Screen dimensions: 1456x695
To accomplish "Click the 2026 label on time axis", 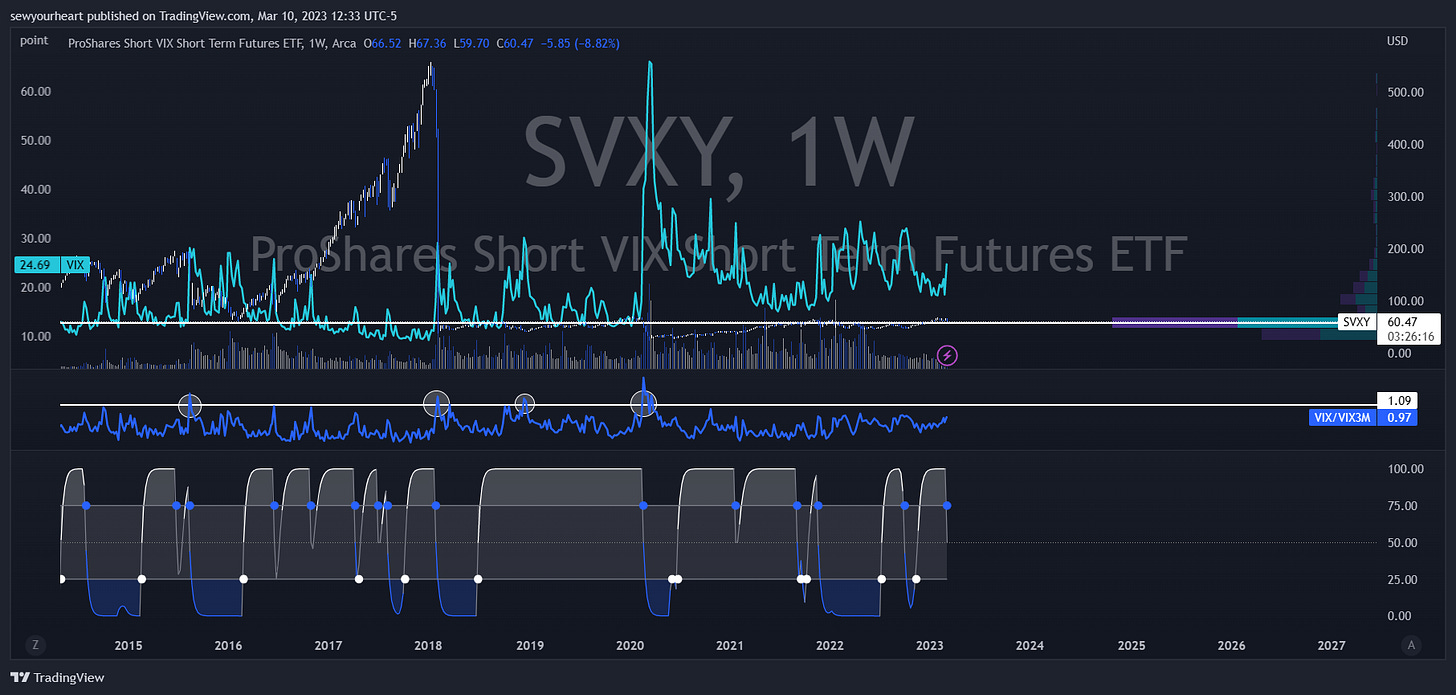I will (1231, 645).
